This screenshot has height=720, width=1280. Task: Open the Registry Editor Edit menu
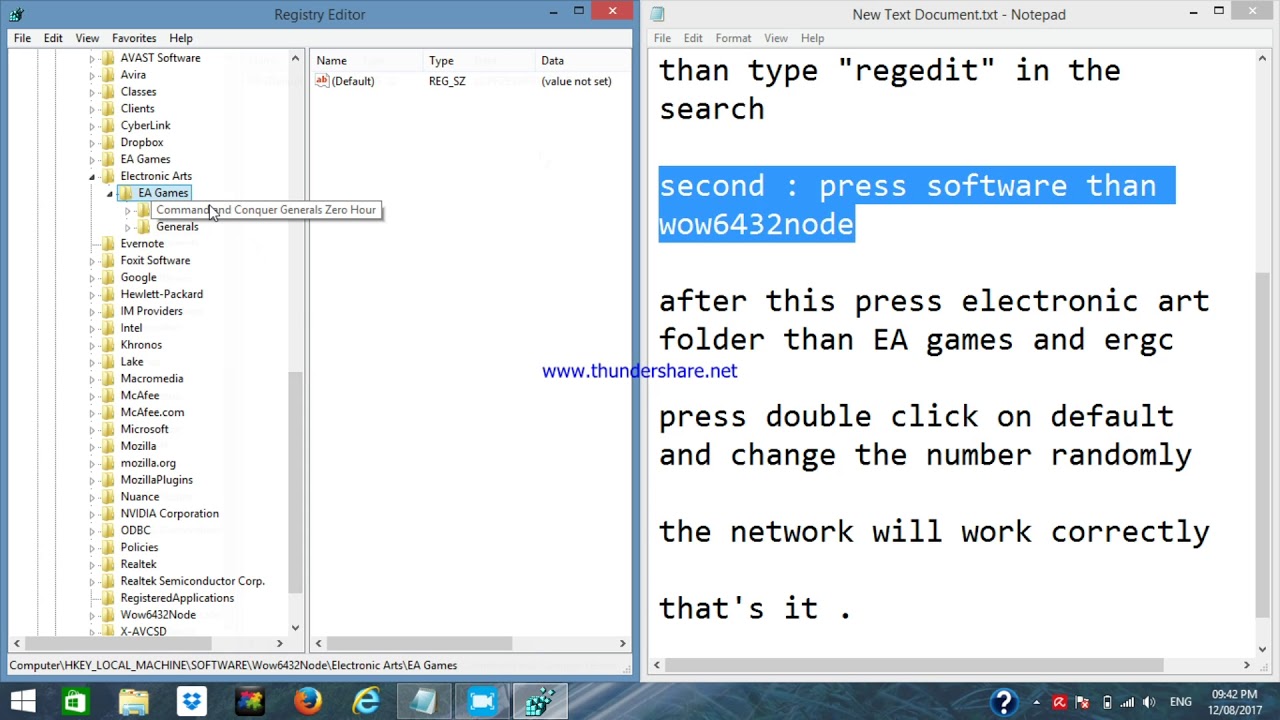pyautogui.click(x=53, y=38)
